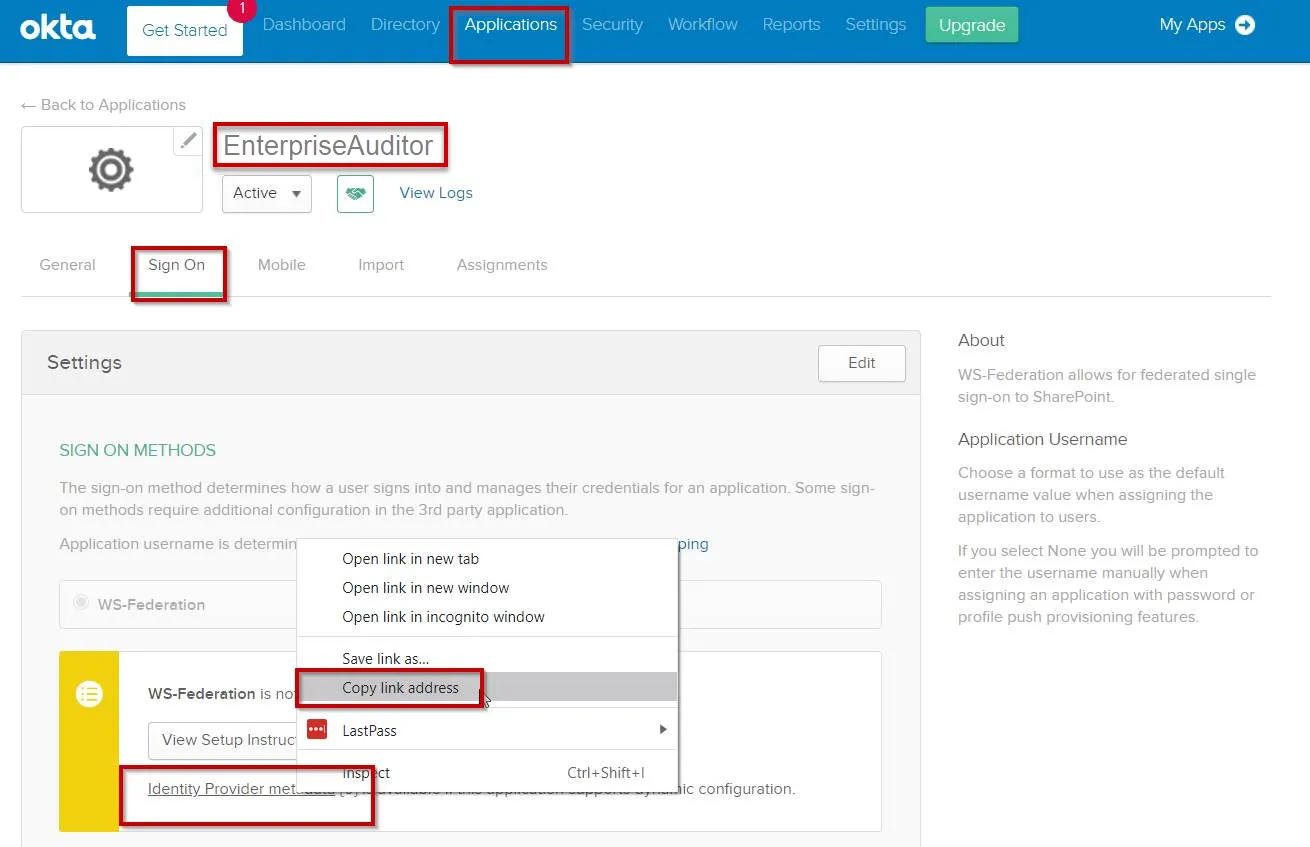Switch to the Sign On tab

pyautogui.click(x=177, y=265)
